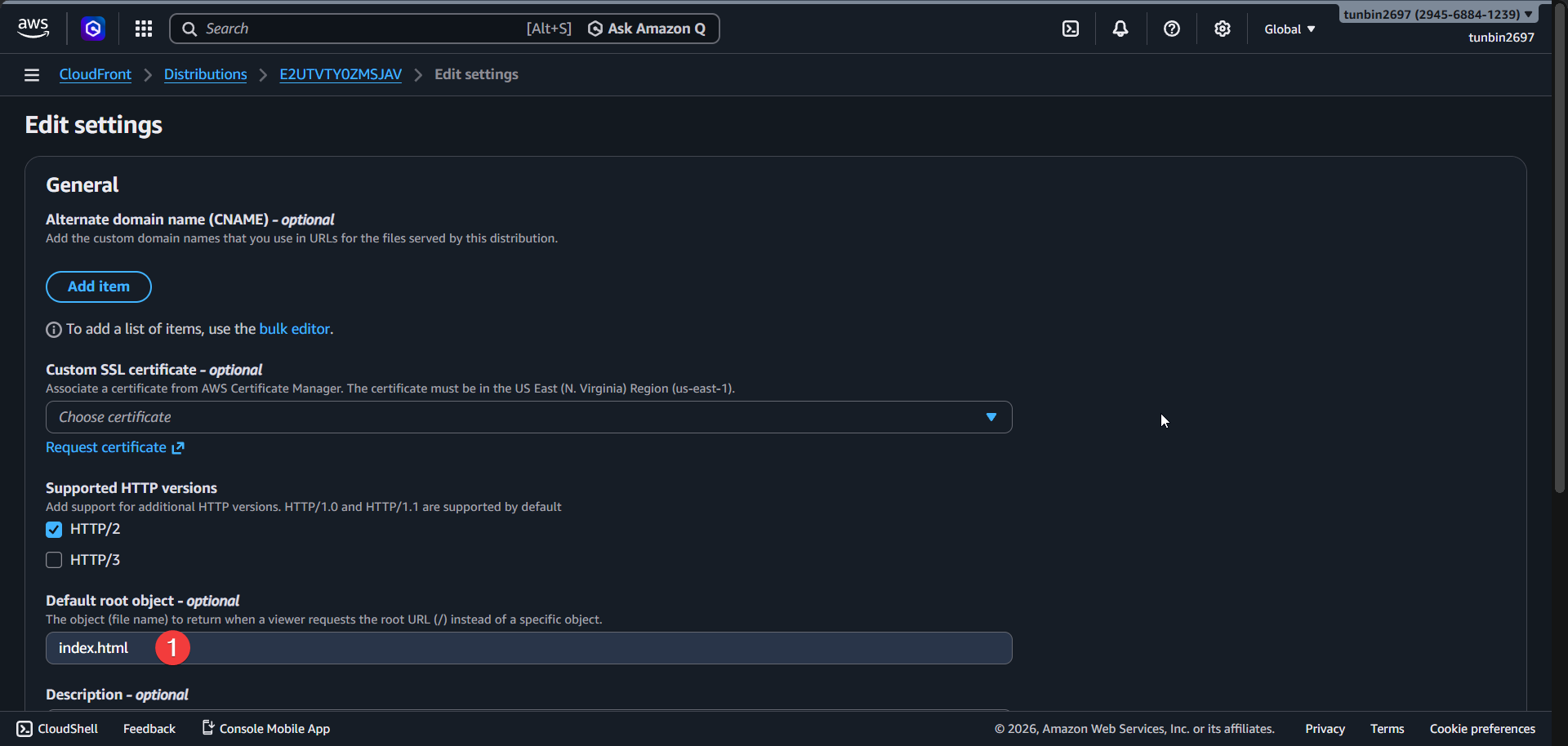1568x746 pixels.
Task: Click the Add item button
Action: coord(98,286)
